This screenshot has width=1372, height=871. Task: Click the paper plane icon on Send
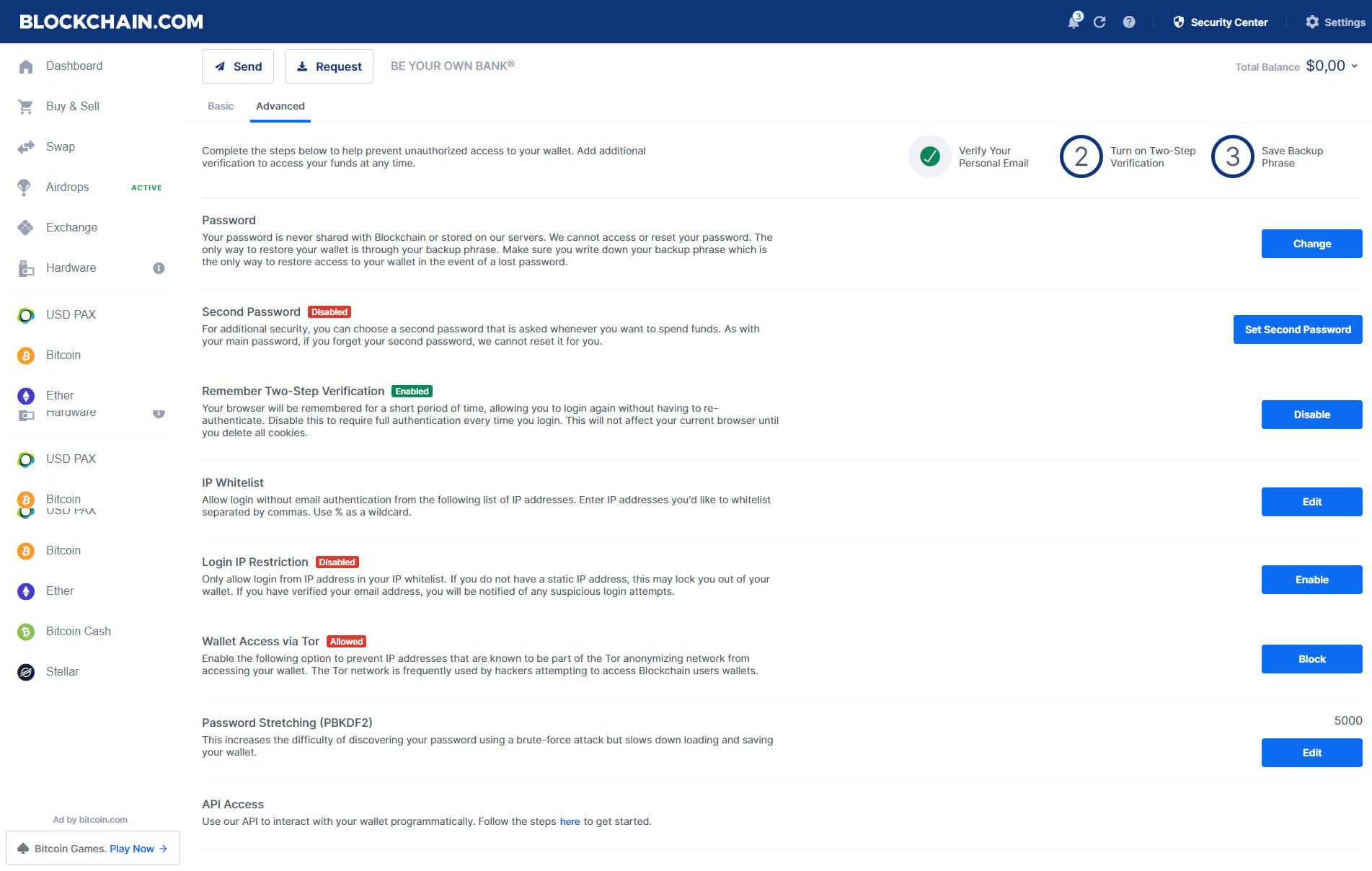click(x=220, y=66)
